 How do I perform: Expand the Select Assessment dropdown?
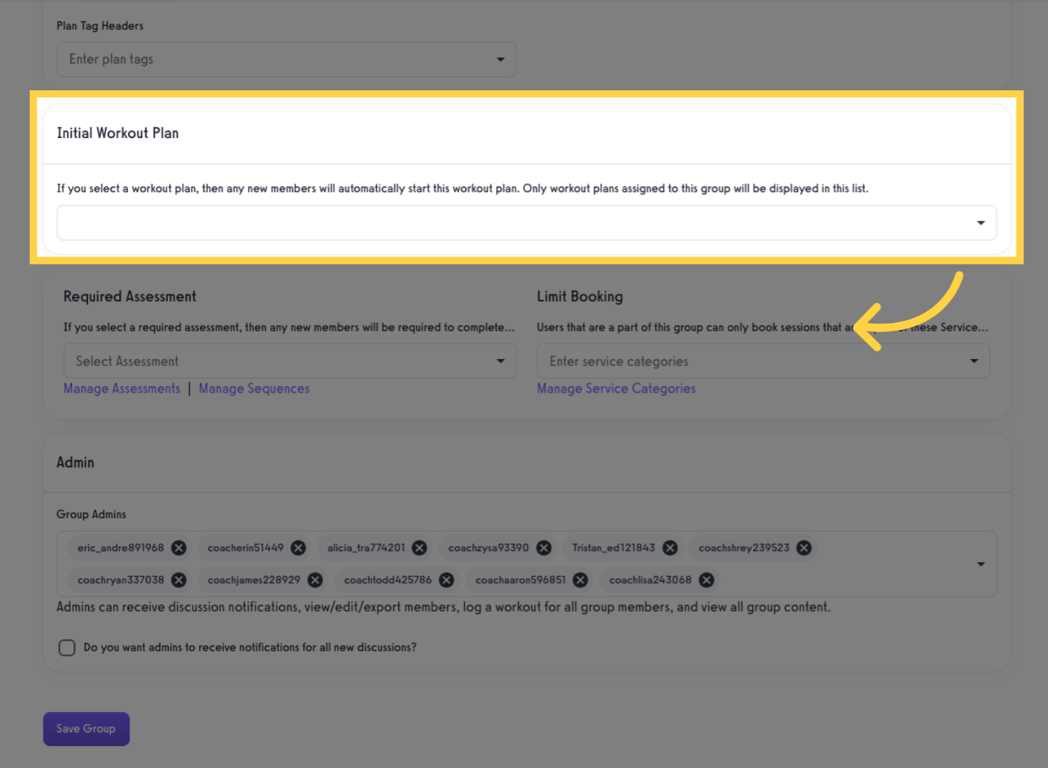(501, 360)
